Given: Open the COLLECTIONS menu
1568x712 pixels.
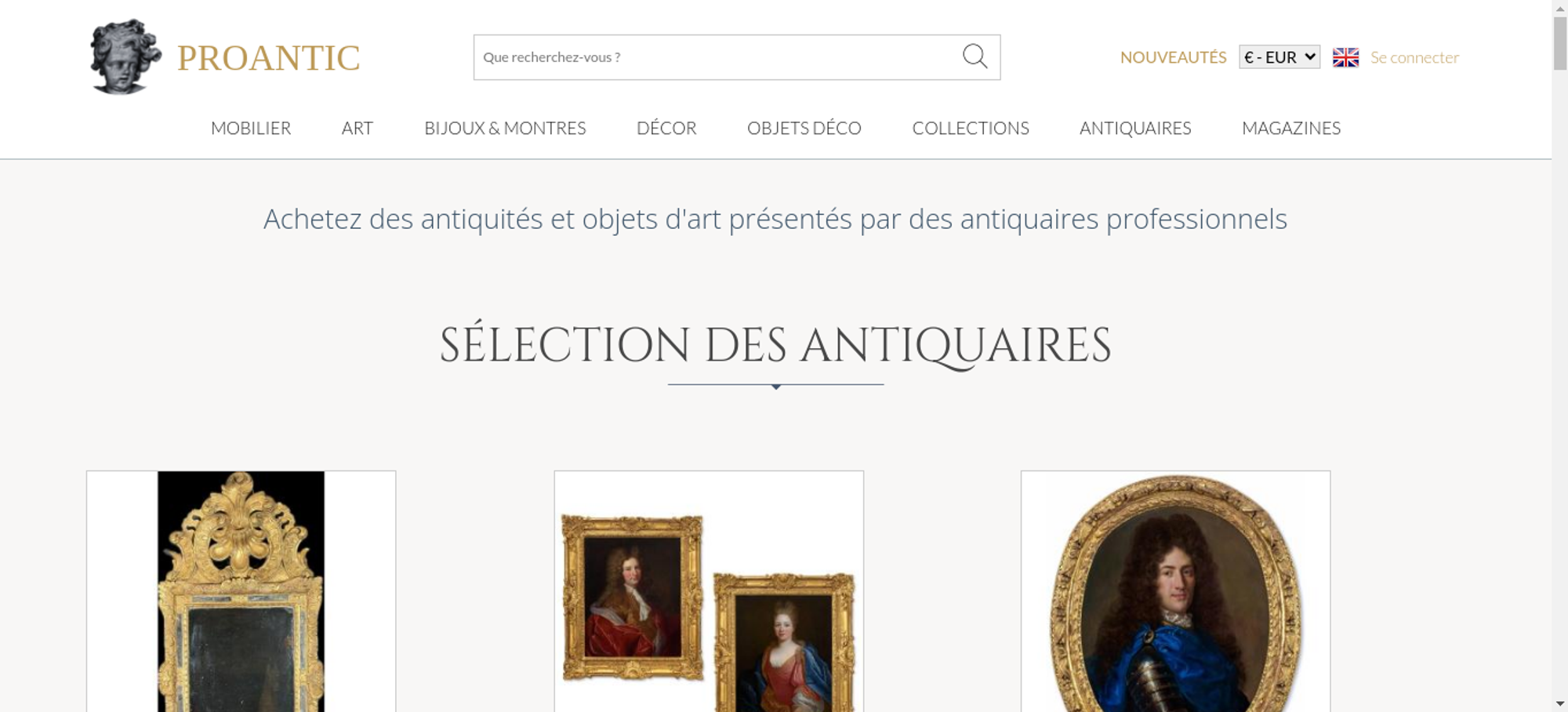Looking at the screenshot, I should pos(971,128).
